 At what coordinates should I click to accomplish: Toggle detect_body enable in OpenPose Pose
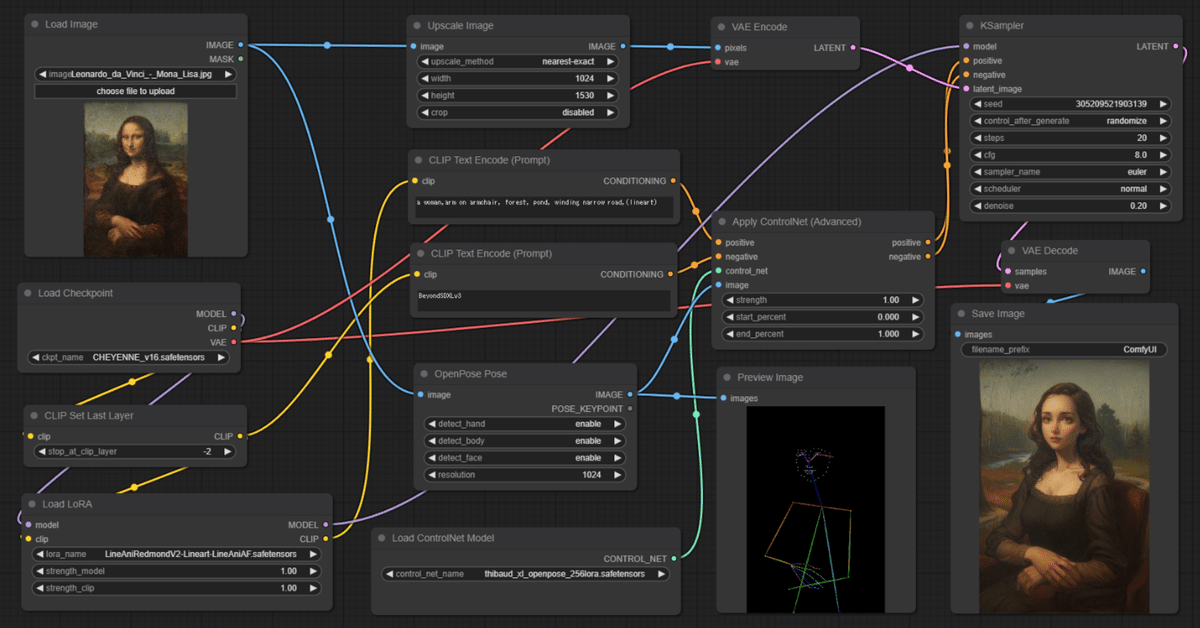pos(525,441)
